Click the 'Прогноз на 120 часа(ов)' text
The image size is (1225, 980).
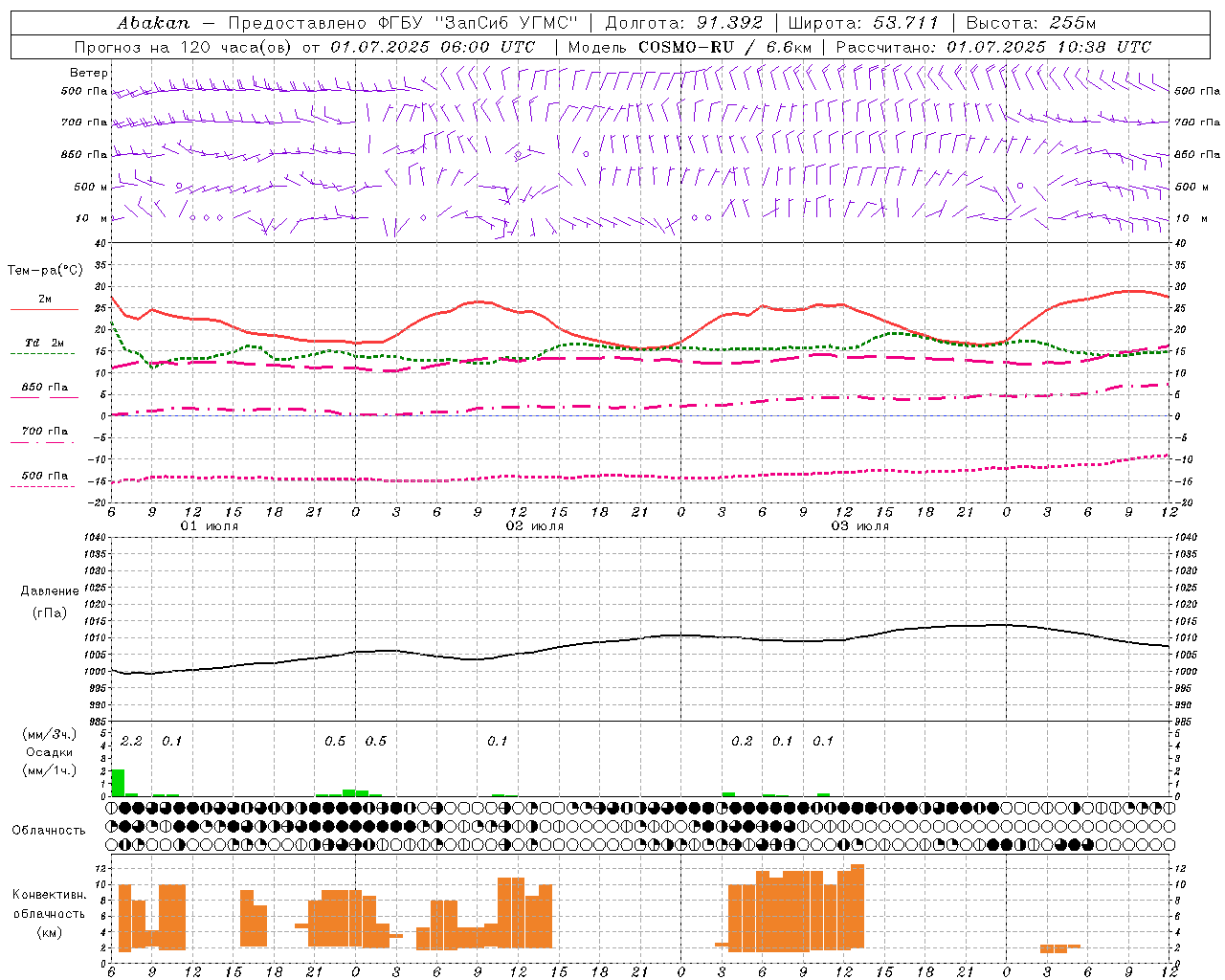[184, 47]
